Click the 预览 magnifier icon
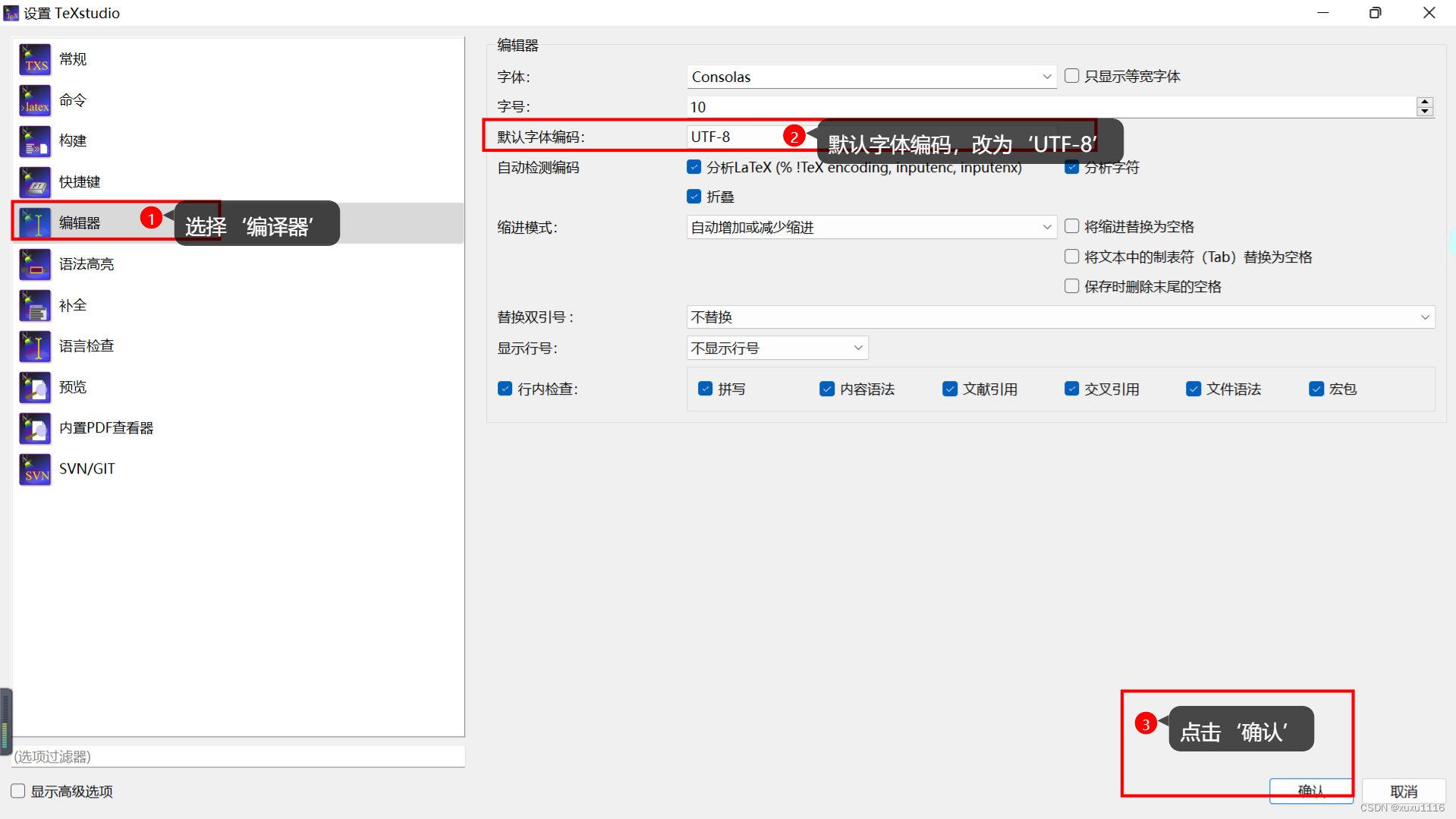Image resolution: width=1456 pixels, height=819 pixels. (x=35, y=387)
